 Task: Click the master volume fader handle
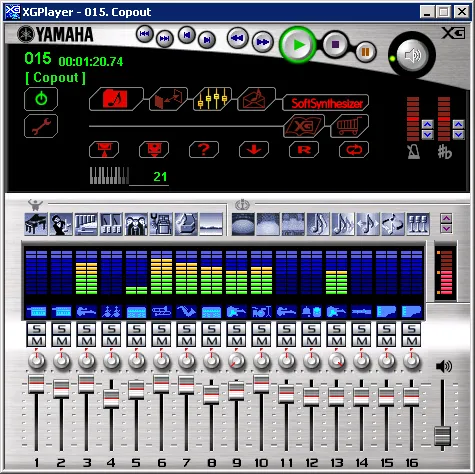tap(443, 436)
